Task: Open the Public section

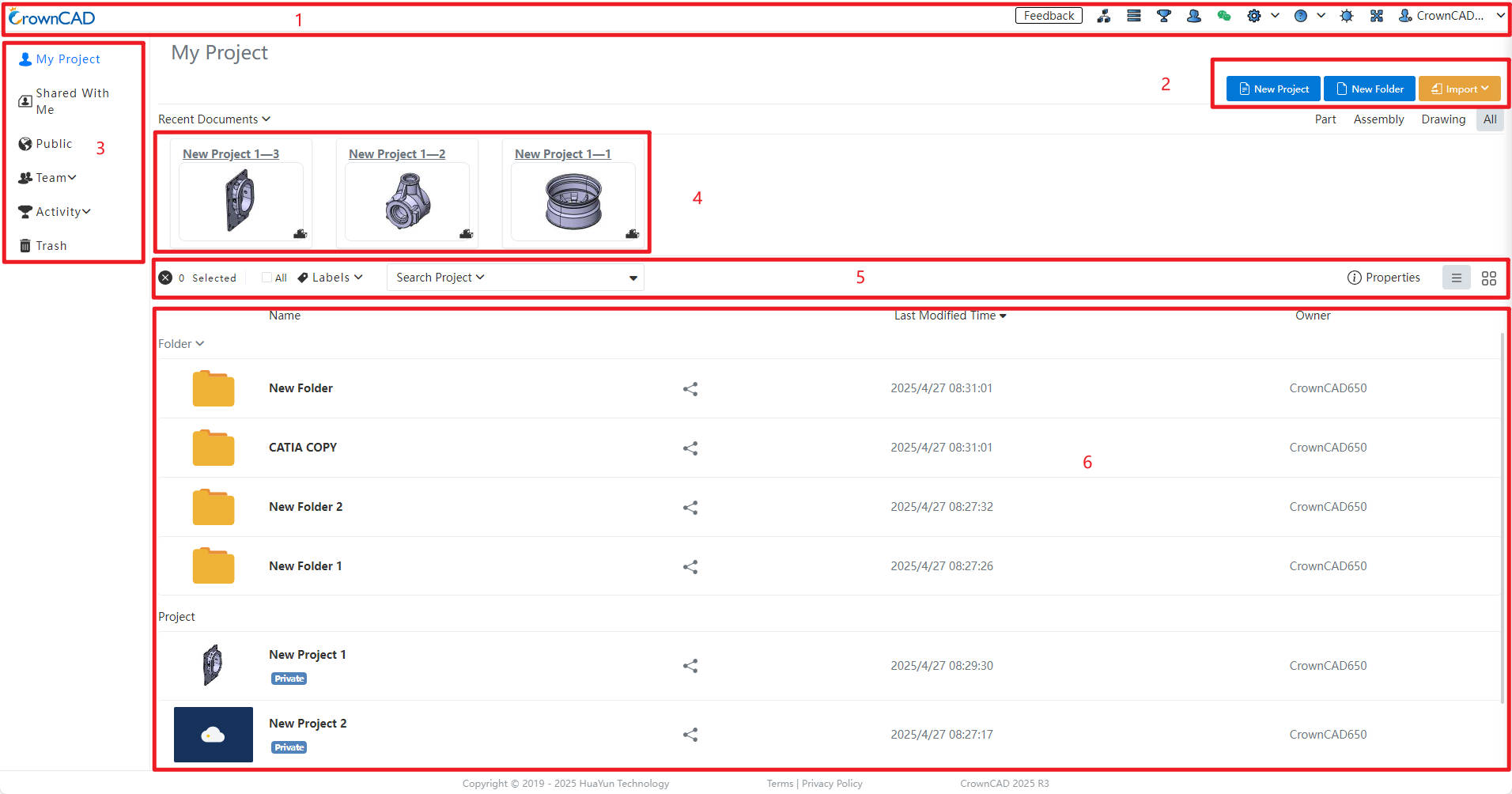Action: pyautogui.click(x=46, y=144)
